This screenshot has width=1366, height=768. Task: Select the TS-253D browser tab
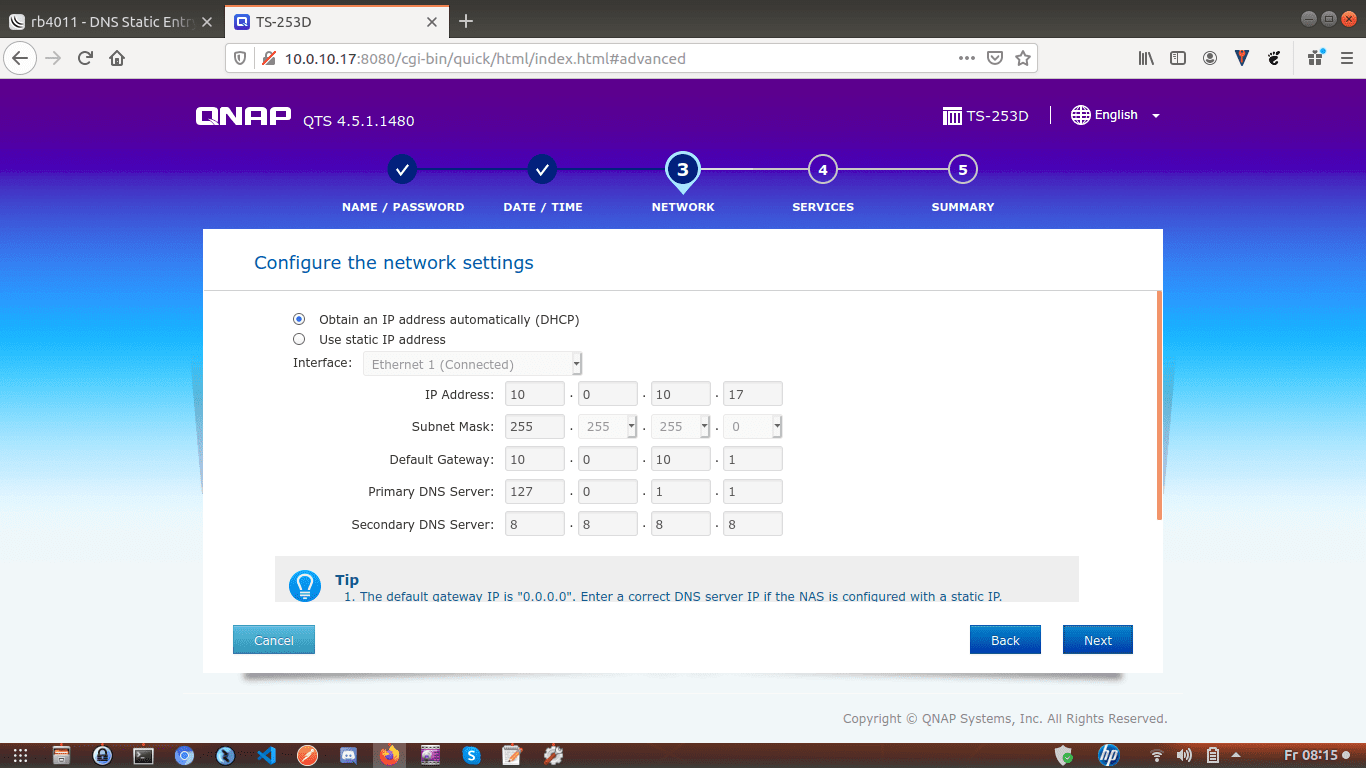(x=335, y=21)
